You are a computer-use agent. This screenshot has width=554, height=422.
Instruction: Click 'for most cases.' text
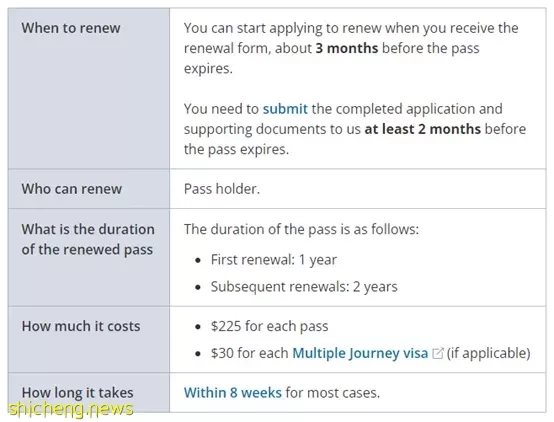point(332,393)
